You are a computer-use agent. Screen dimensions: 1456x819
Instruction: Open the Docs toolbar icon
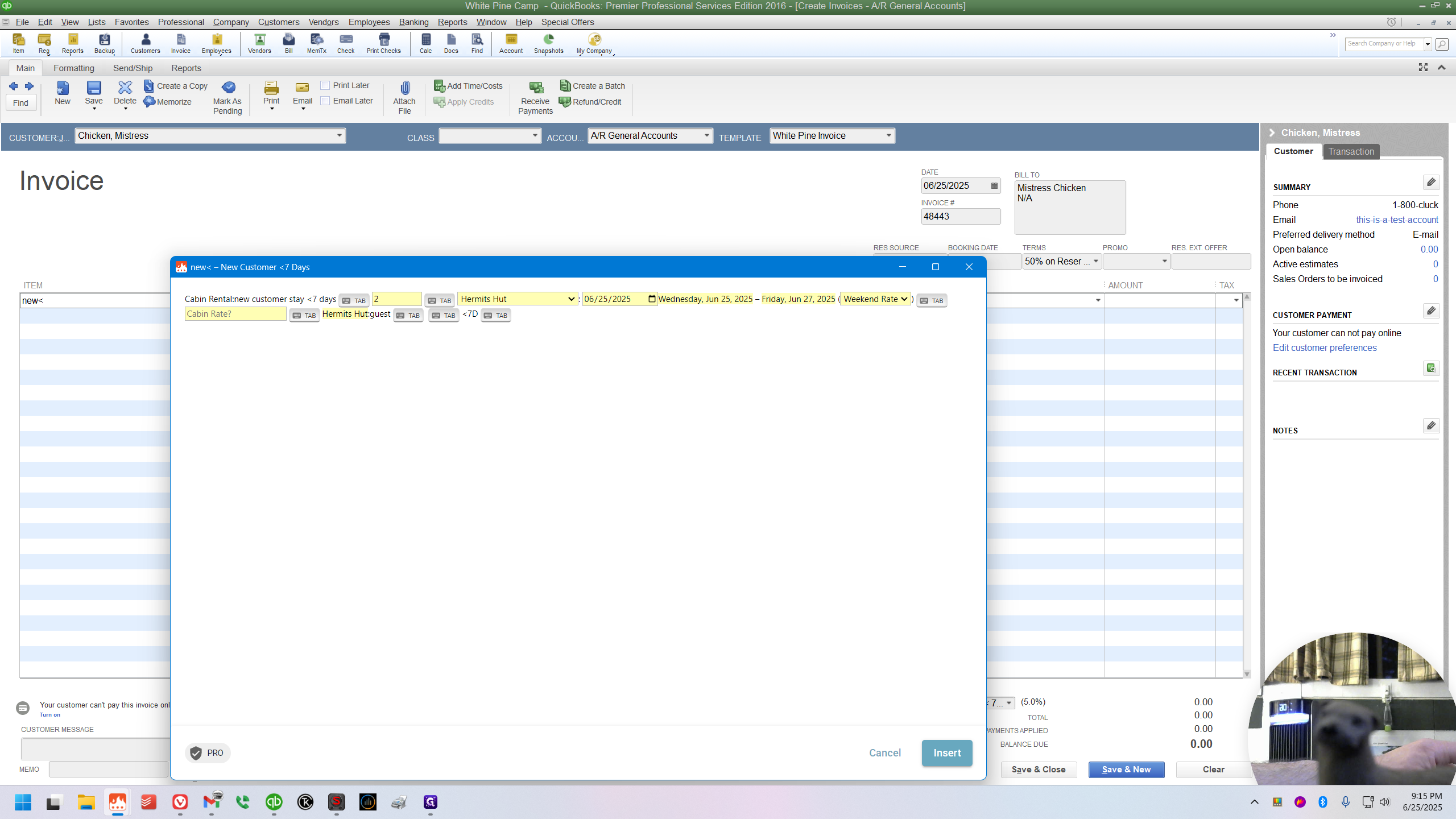click(x=451, y=43)
